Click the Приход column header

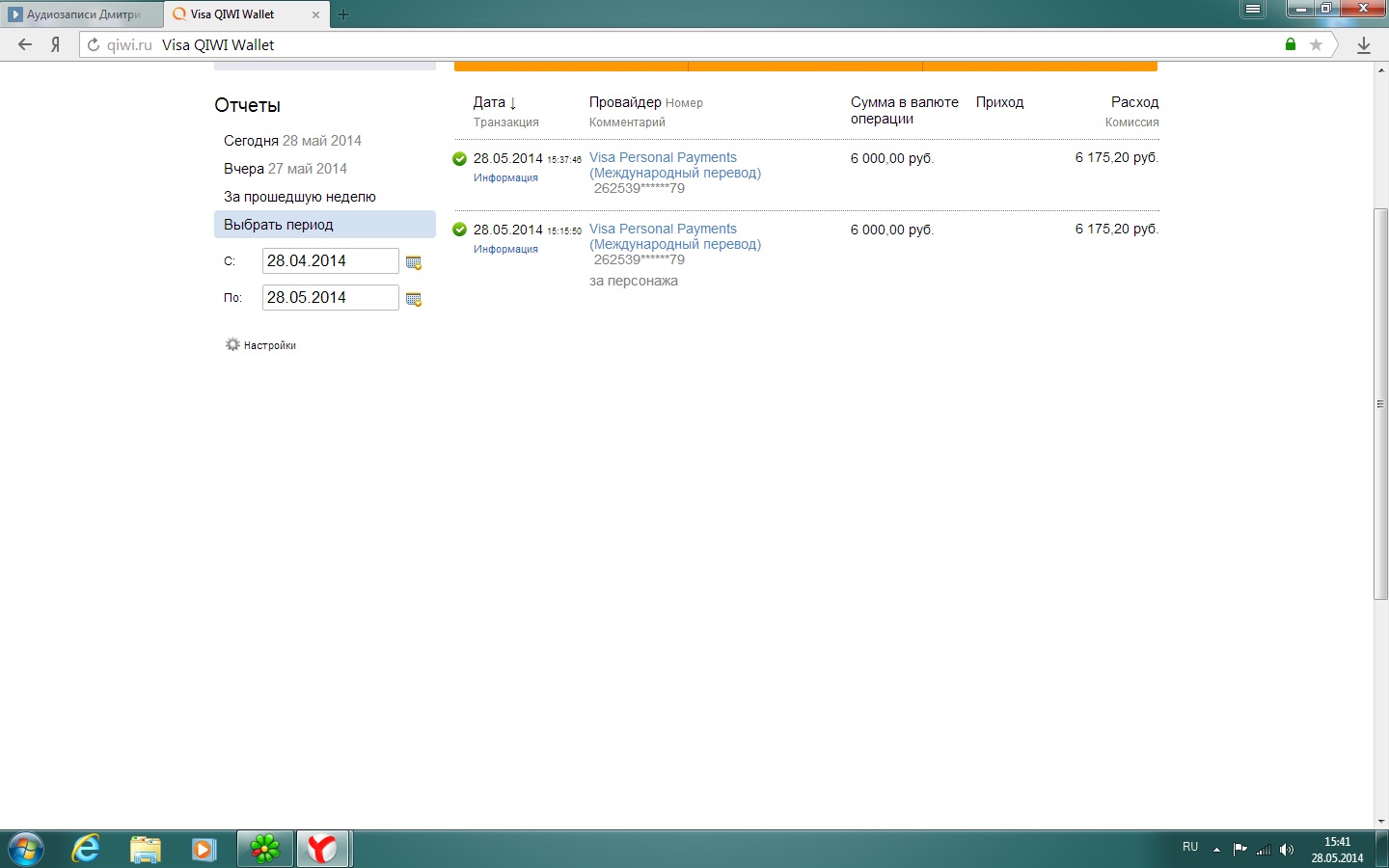999,102
